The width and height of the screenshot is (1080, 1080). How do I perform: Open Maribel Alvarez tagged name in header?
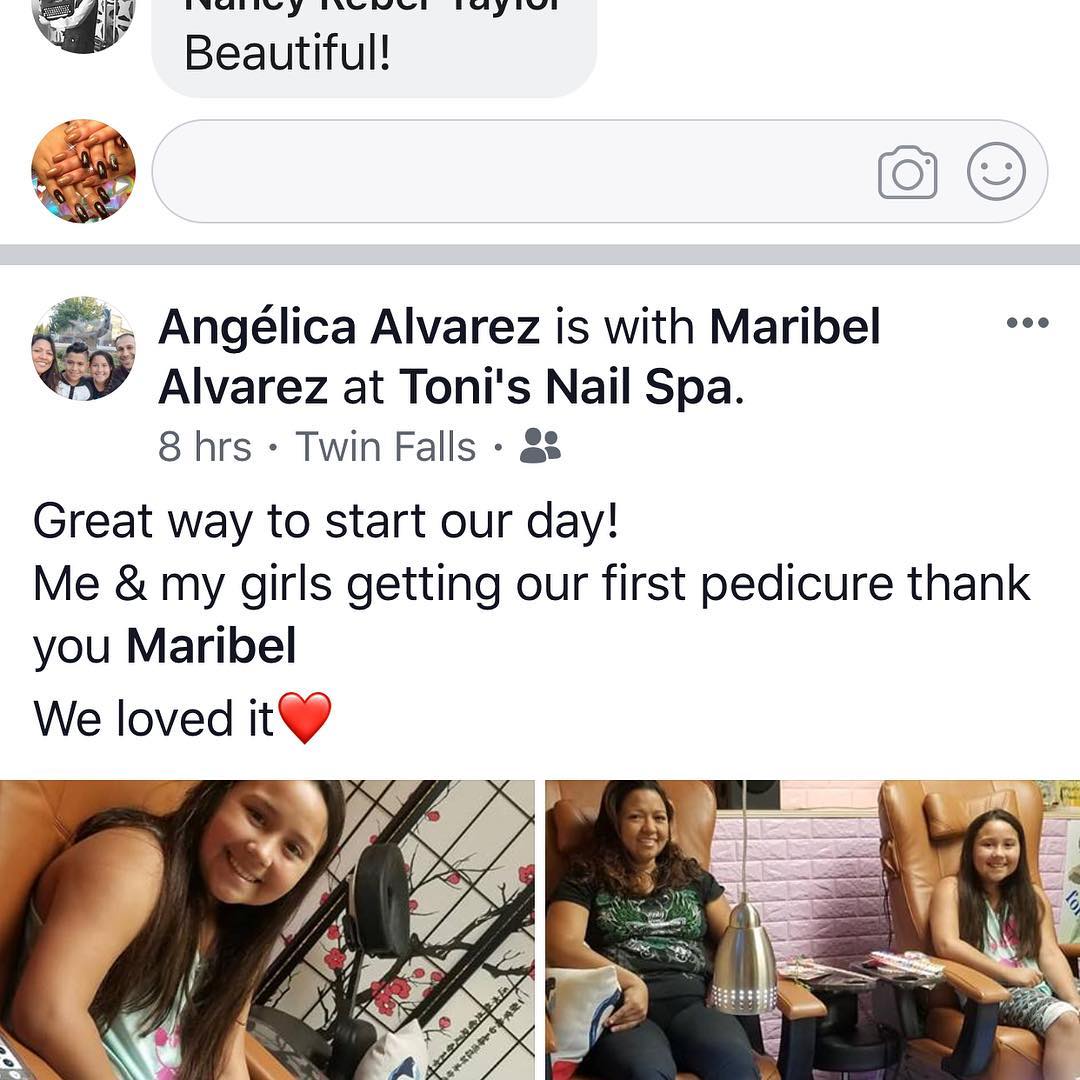(x=519, y=356)
